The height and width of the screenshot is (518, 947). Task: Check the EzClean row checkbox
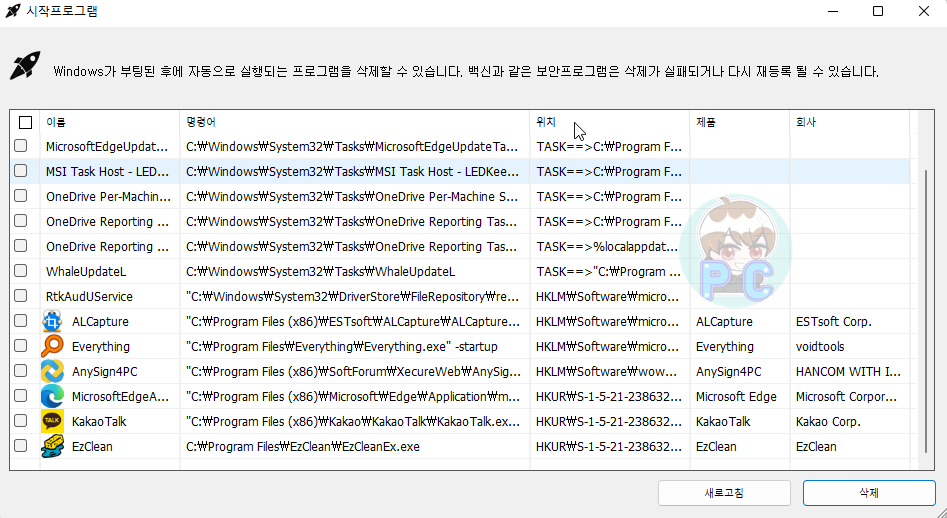[21, 446]
